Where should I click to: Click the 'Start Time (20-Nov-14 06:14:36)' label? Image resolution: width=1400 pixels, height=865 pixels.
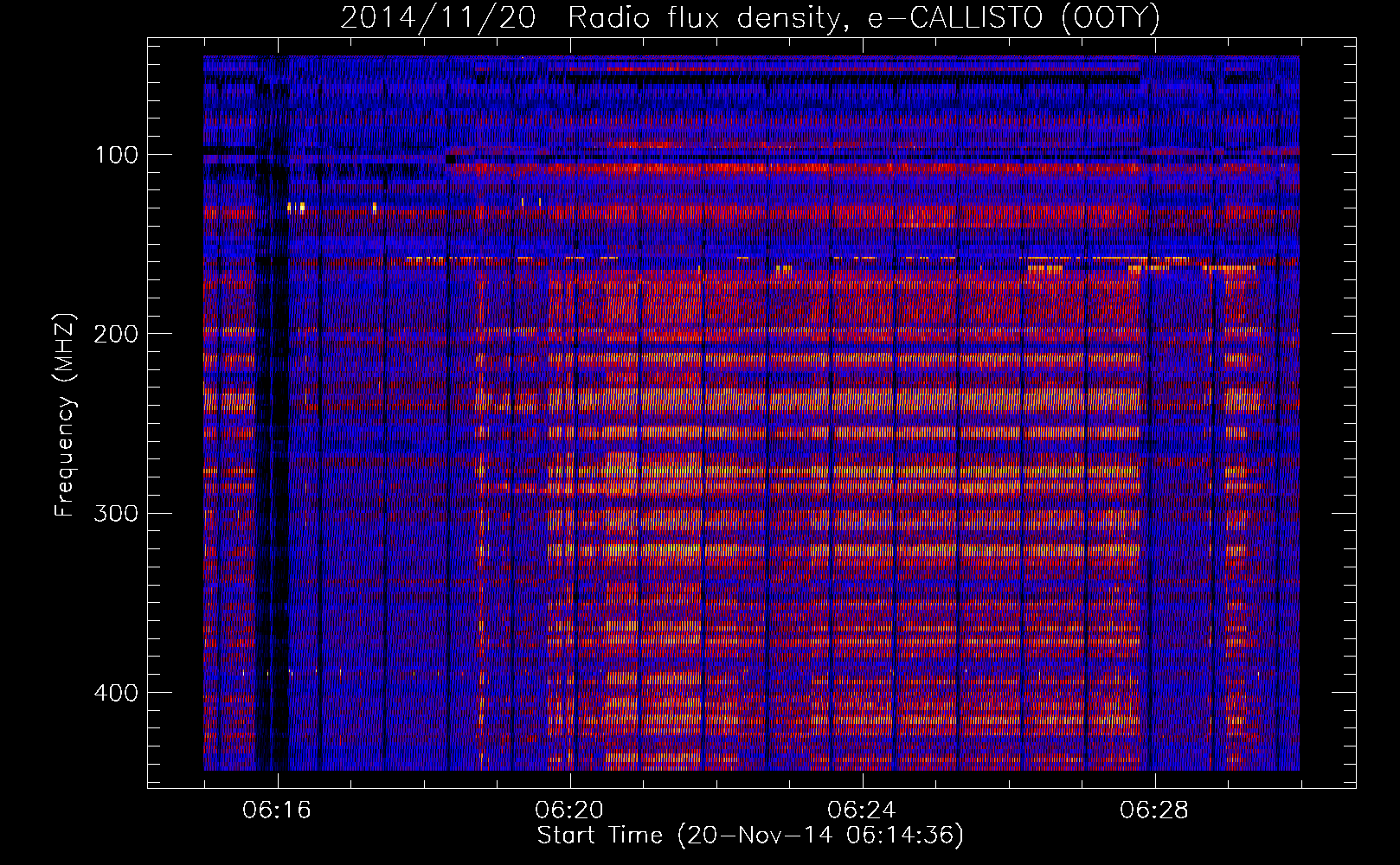click(750, 836)
